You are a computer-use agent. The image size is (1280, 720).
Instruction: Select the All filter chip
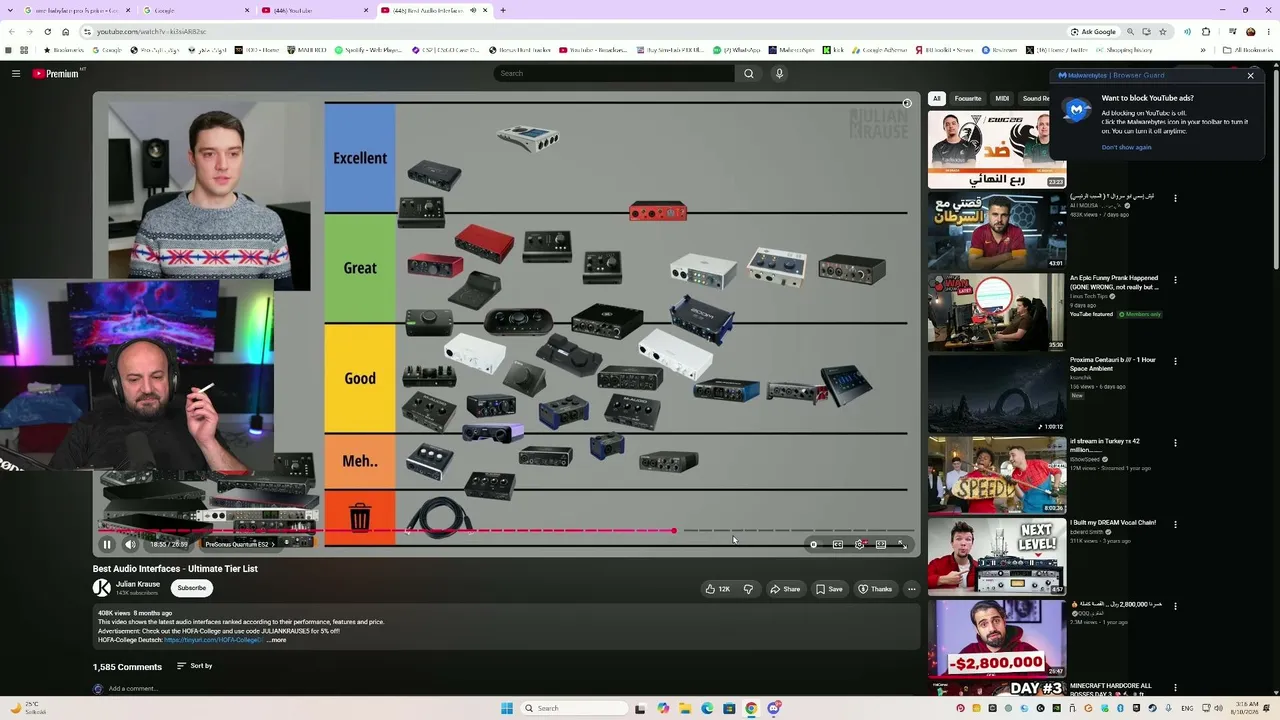[936, 98]
